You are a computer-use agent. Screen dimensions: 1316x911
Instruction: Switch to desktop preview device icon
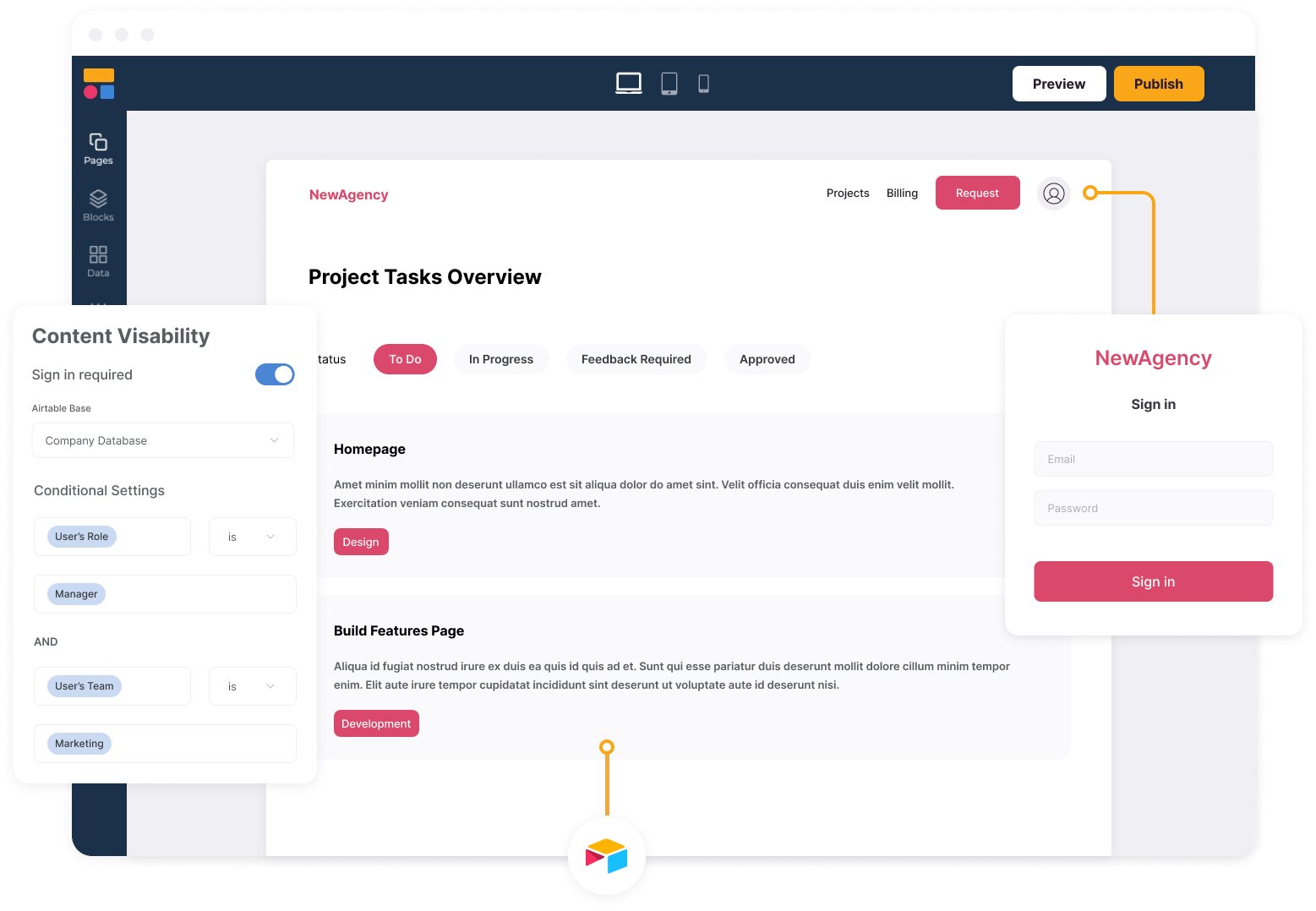click(629, 83)
